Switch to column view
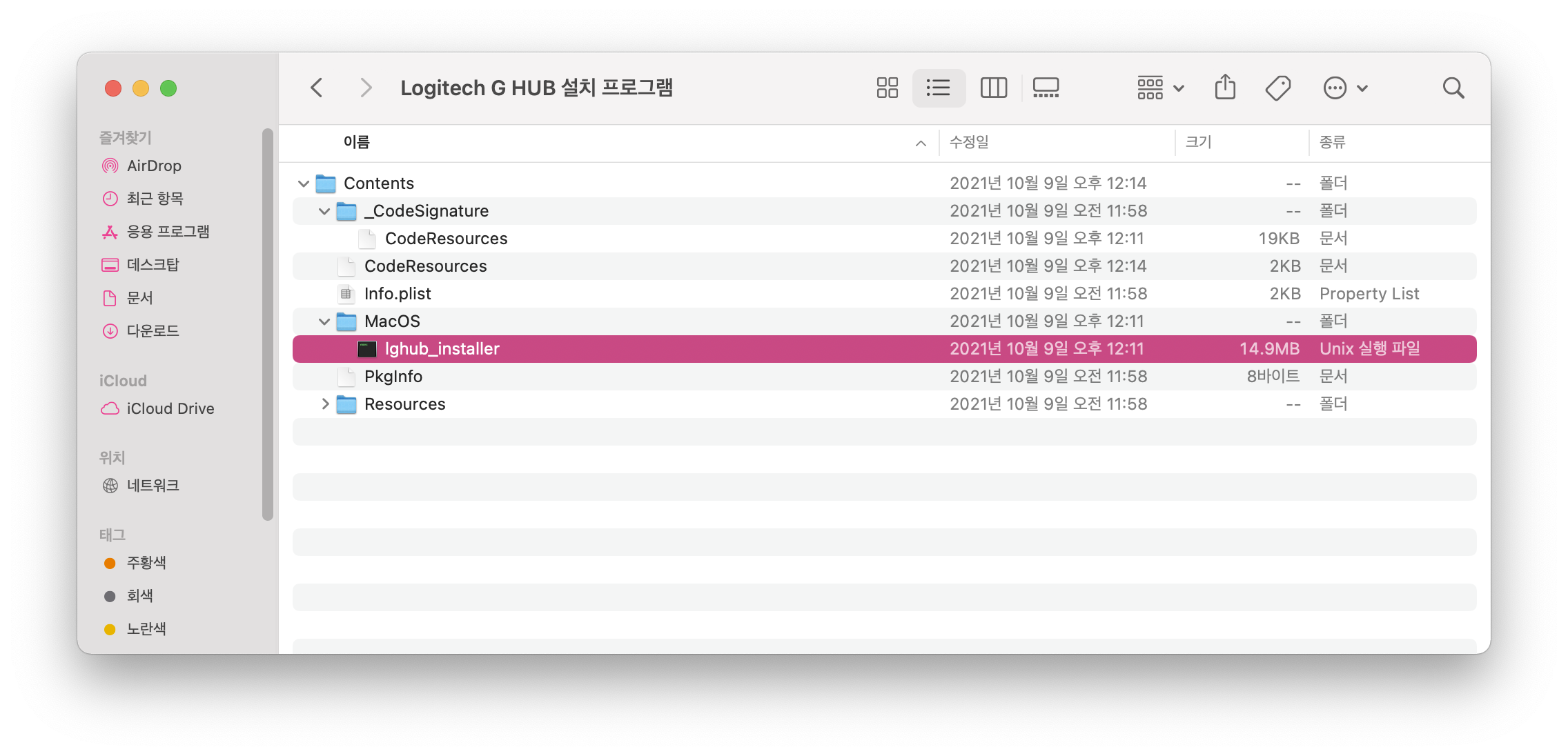This screenshot has width=1568, height=756. pos(993,88)
